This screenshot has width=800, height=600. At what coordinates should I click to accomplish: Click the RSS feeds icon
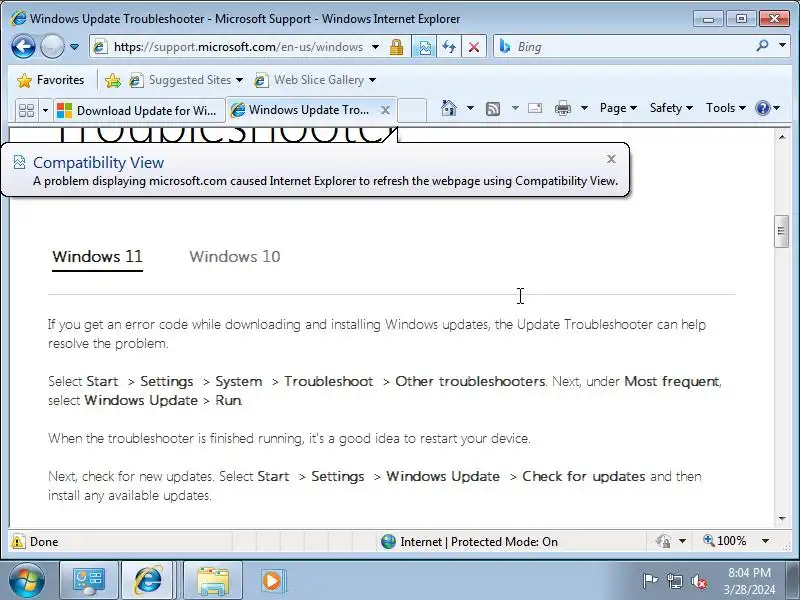point(493,108)
